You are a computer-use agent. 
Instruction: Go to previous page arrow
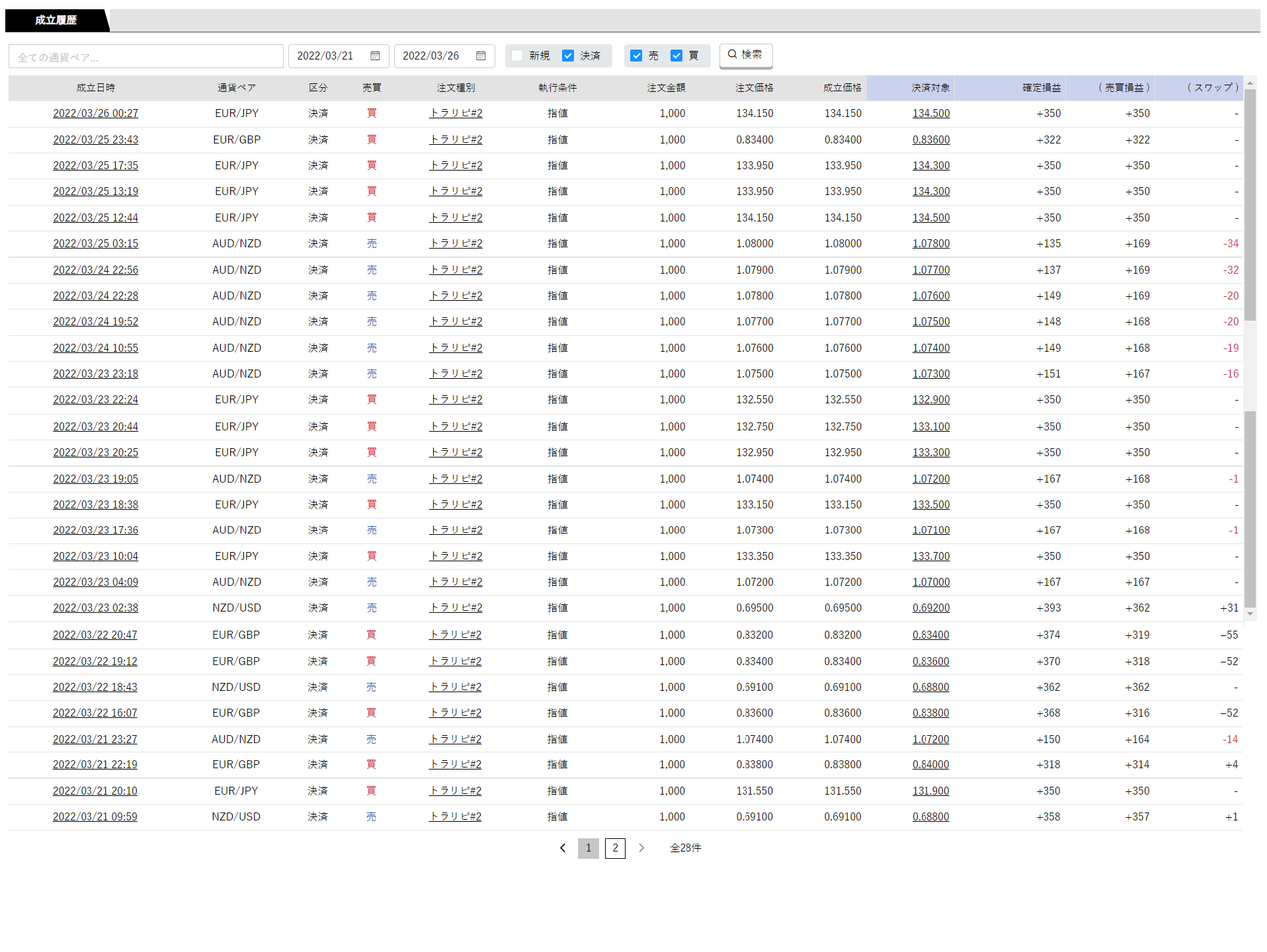(x=563, y=848)
